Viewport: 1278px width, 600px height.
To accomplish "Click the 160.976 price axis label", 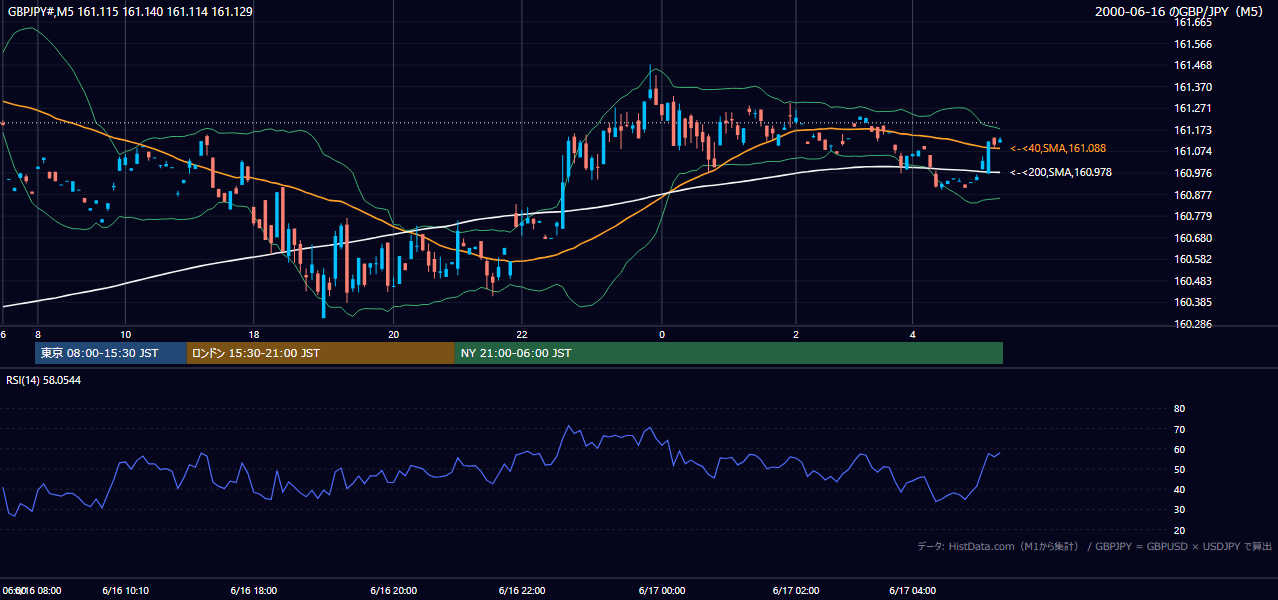I will [1192, 173].
